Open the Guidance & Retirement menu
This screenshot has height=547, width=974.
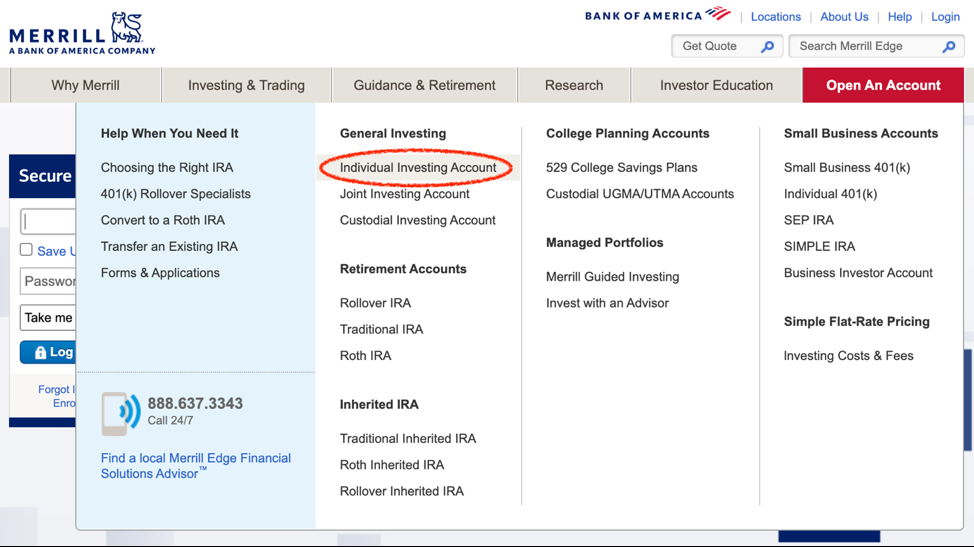[x=424, y=85]
